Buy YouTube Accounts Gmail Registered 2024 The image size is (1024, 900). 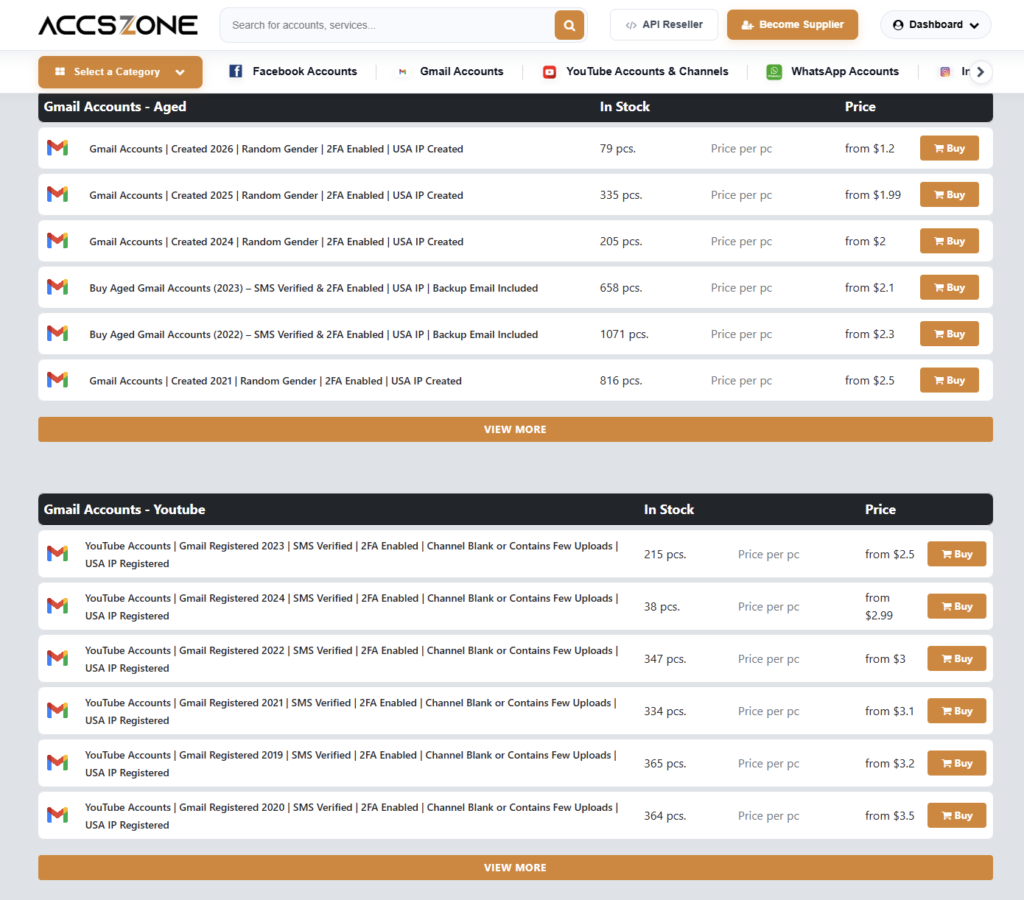coord(957,606)
